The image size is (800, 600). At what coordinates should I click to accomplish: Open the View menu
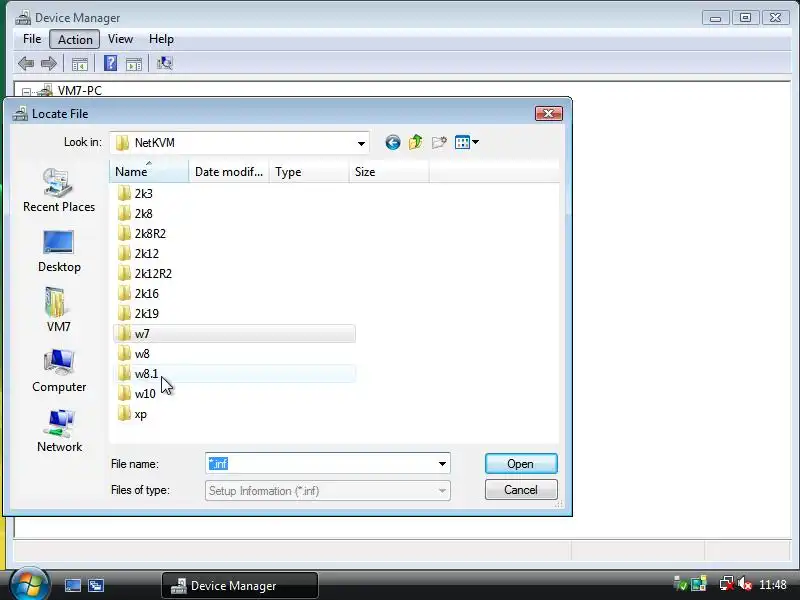tap(120, 39)
